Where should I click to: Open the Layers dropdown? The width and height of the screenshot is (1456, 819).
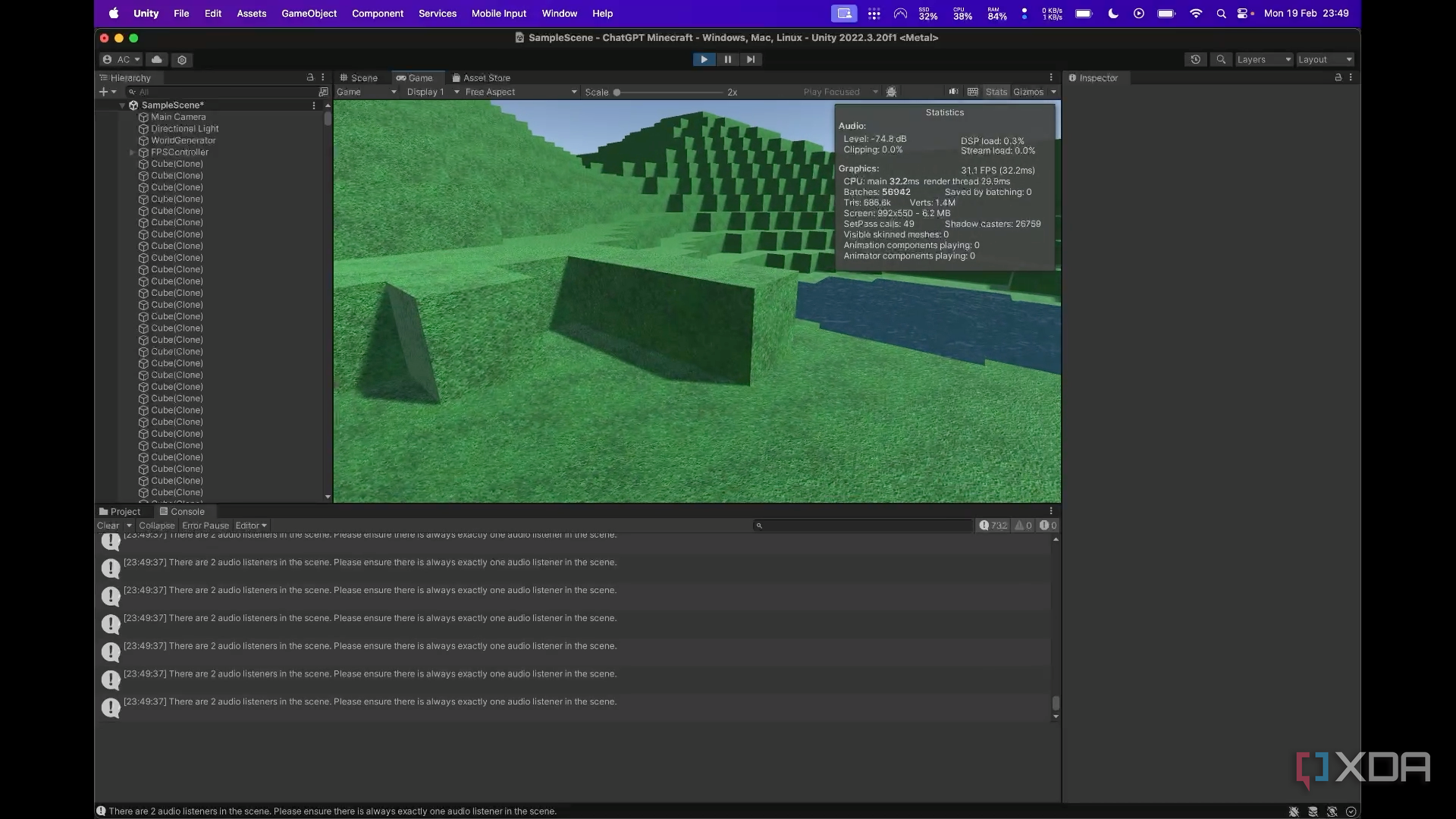tap(1263, 59)
